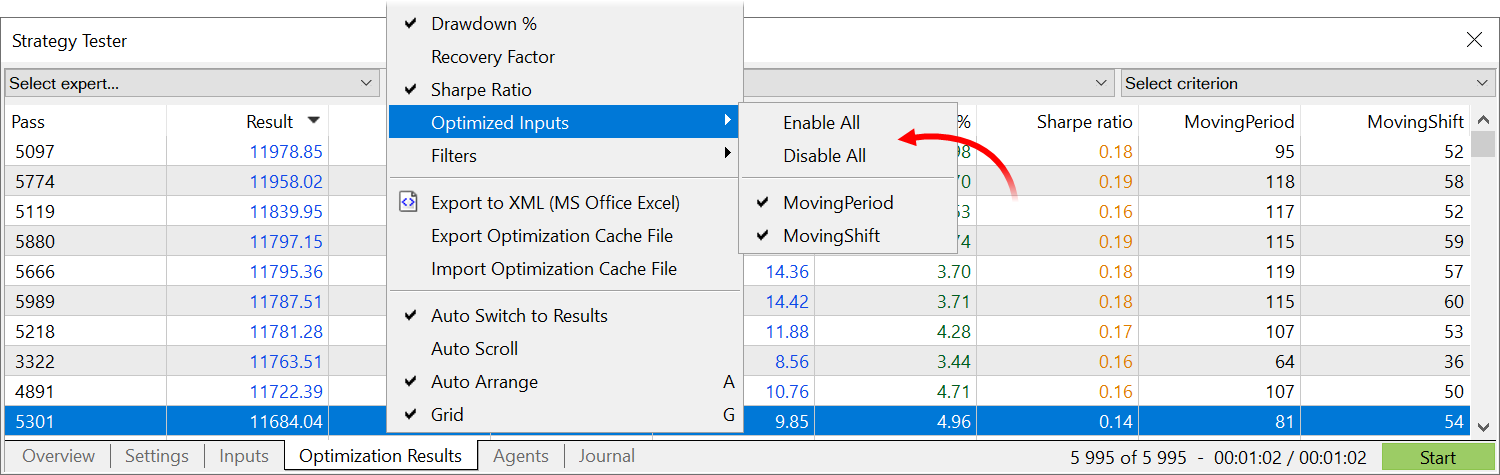Click Export Optimization Cache File
1500x475 pixels.
click(x=551, y=236)
